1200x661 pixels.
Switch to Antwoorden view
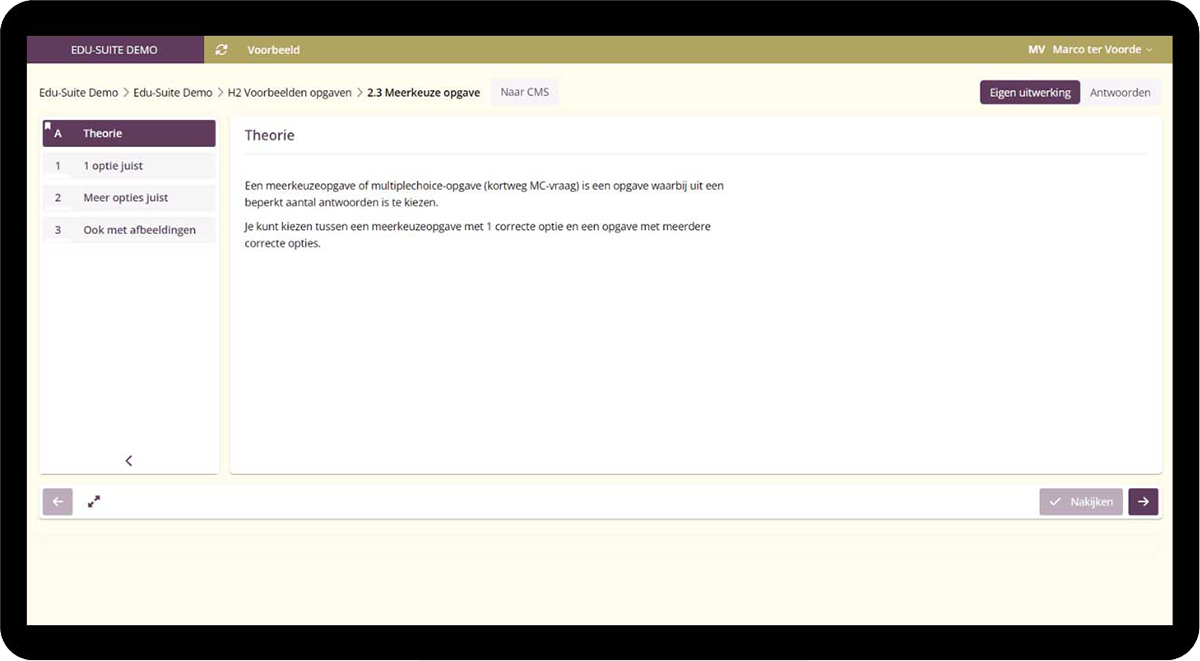coord(1120,92)
